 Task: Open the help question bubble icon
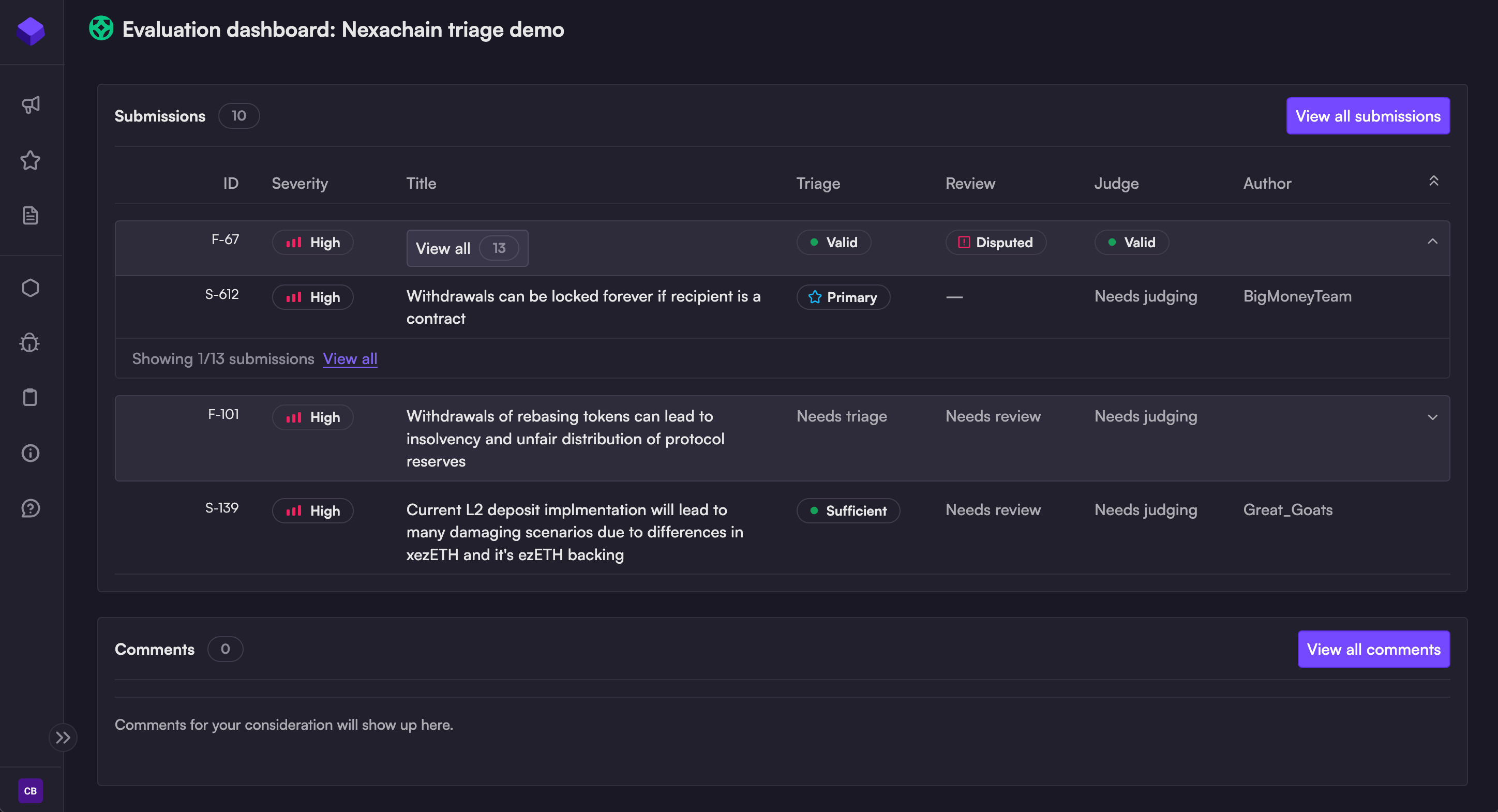click(x=30, y=508)
